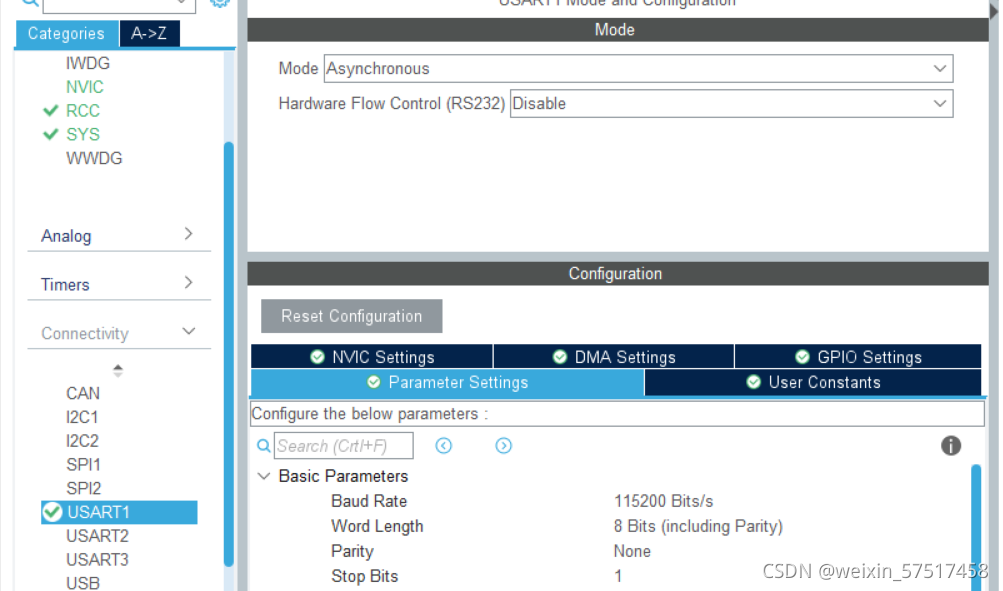
Task: Click the green checkmark beside RCC
Action: (x=52, y=110)
